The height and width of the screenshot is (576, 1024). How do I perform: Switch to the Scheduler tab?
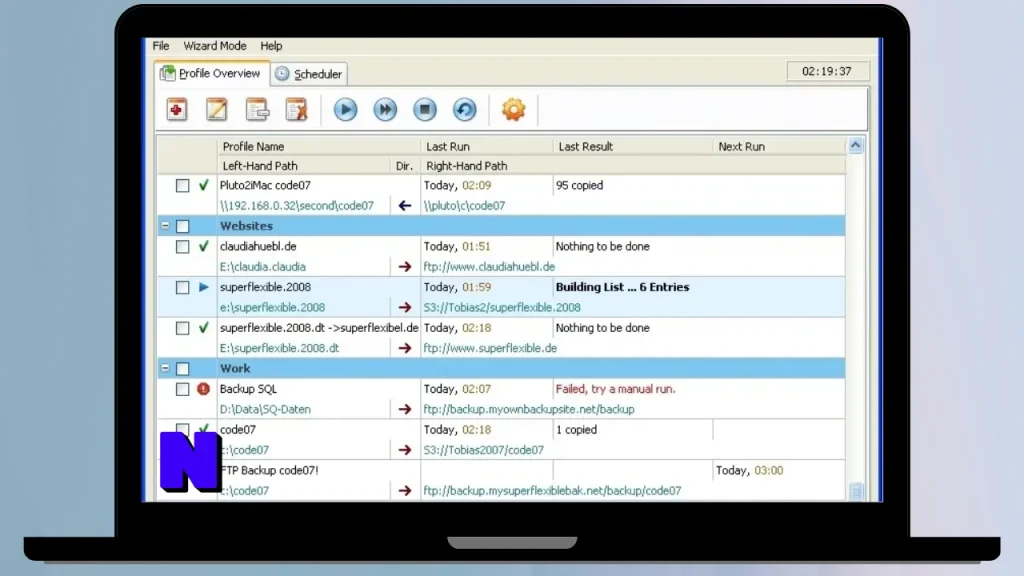309,74
